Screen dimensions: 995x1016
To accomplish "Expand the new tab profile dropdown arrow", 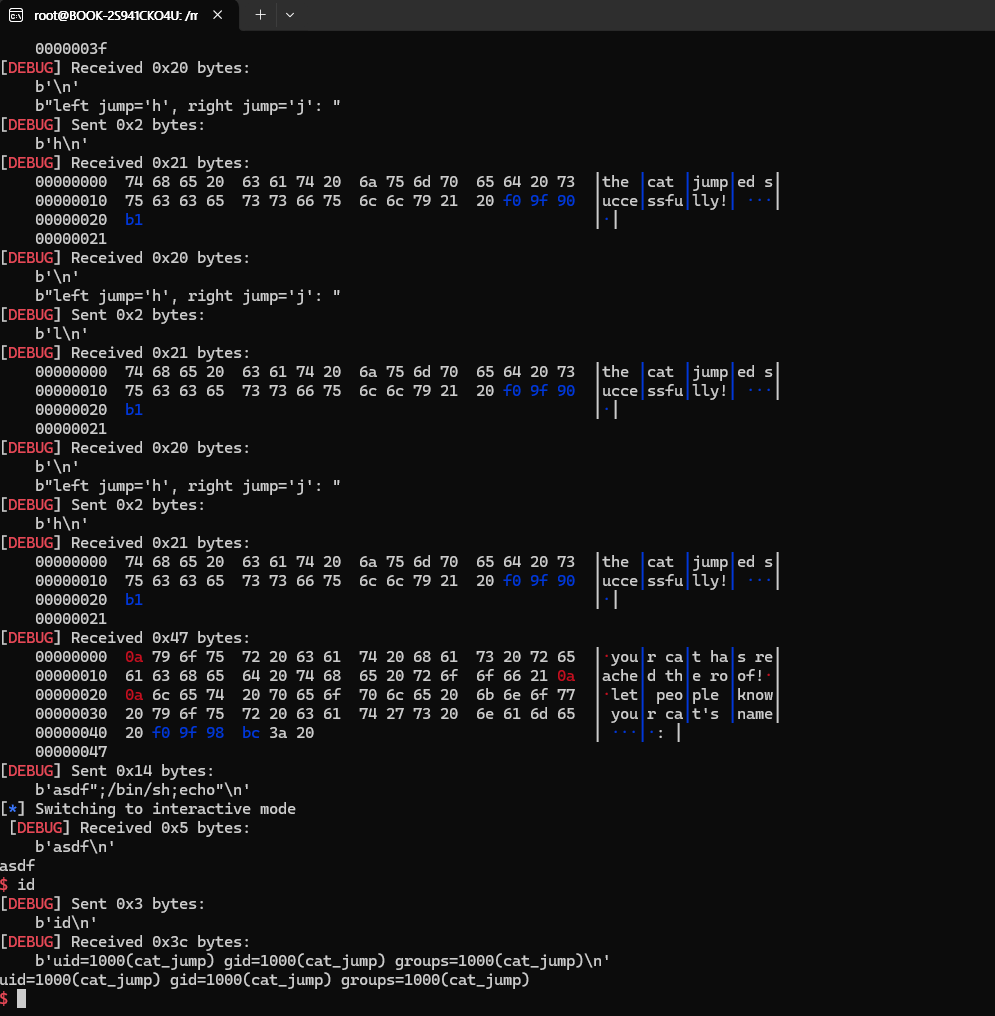I will [x=290, y=15].
